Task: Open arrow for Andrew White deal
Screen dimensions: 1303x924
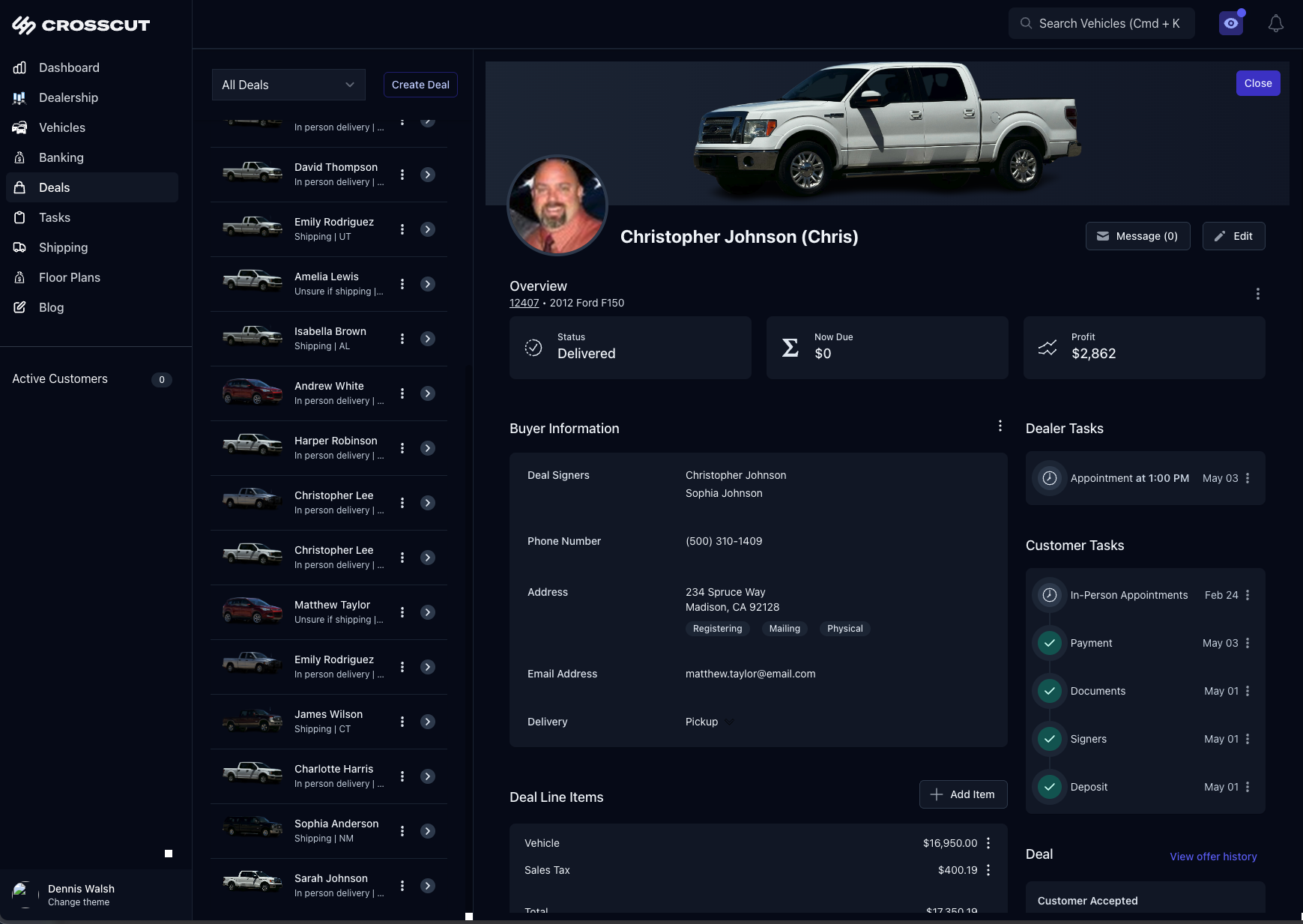Action: click(428, 393)
